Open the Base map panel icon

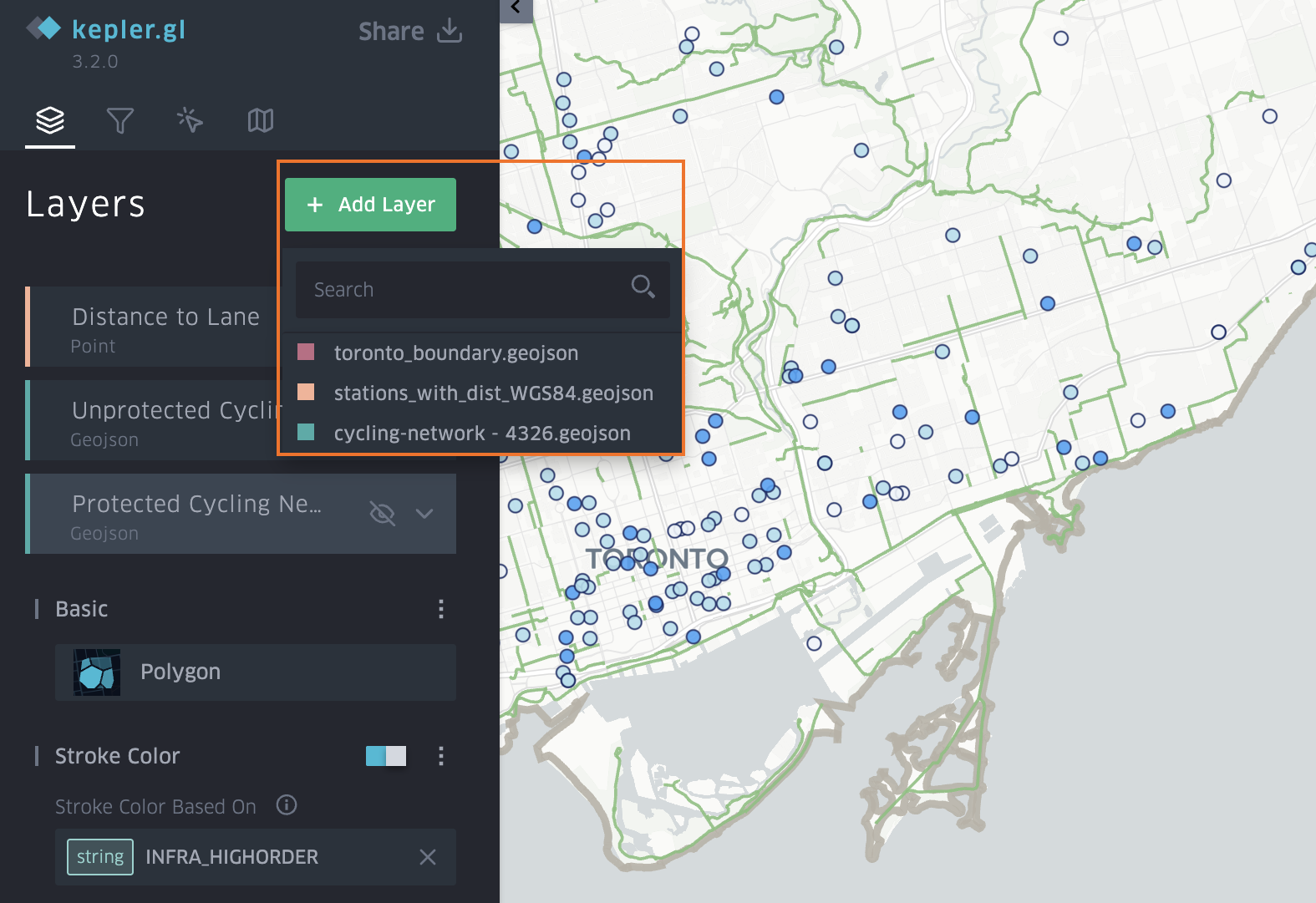click(260, 121)
